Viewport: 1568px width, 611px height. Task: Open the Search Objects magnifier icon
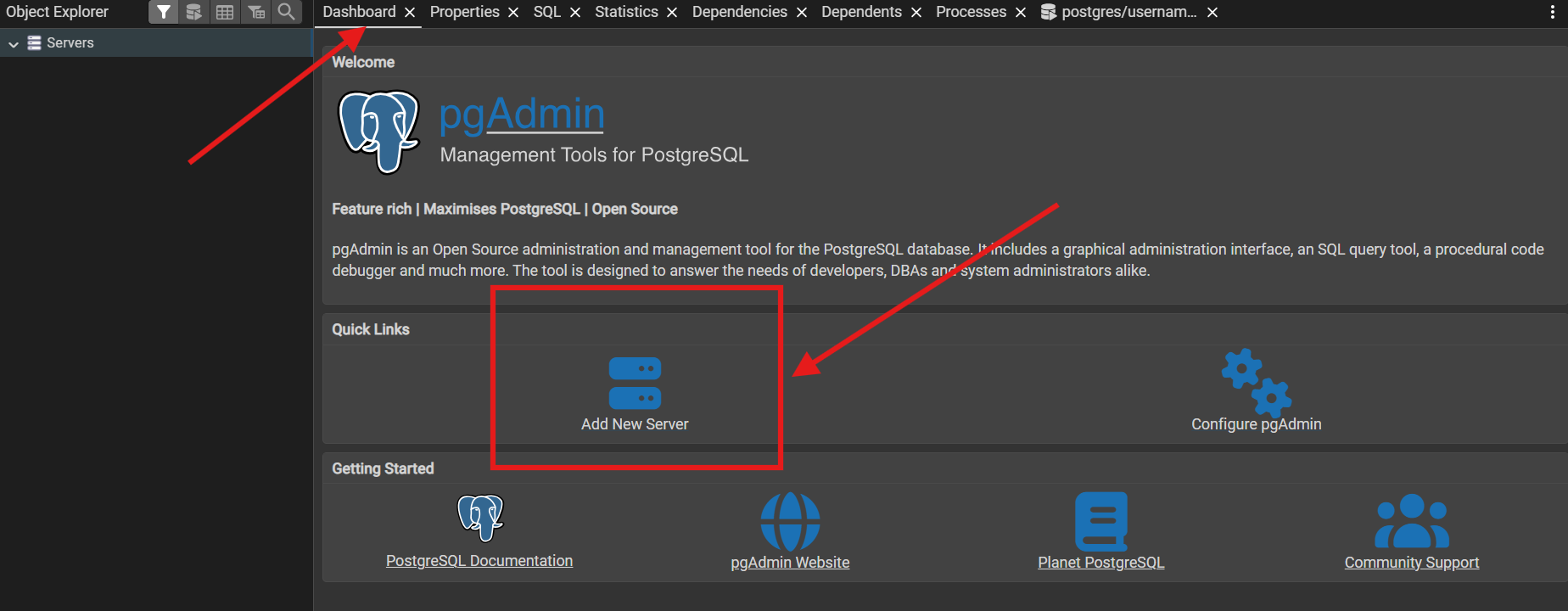click(287, 12)
